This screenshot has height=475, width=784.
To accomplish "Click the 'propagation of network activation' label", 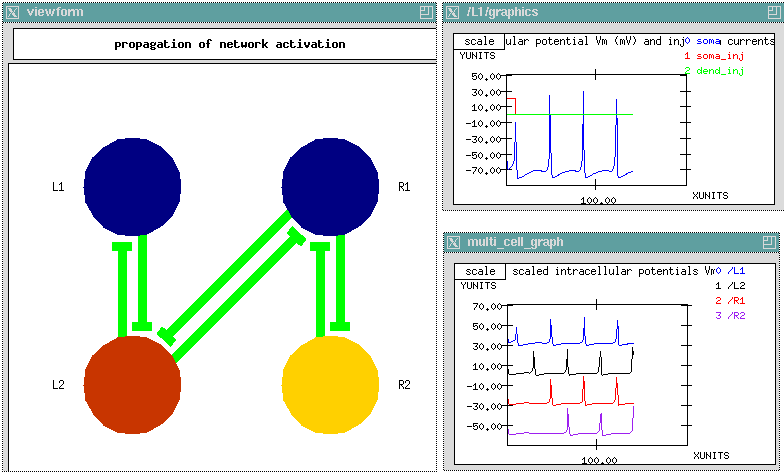I will point(230,44).
